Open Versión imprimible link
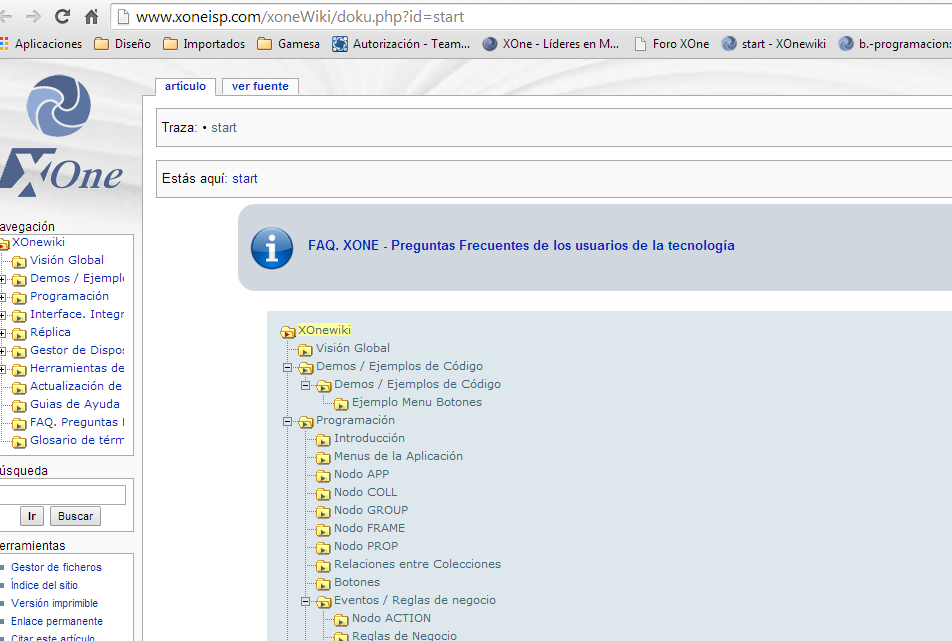The height and width of the screenshot is (641, 952). (55, 603)
